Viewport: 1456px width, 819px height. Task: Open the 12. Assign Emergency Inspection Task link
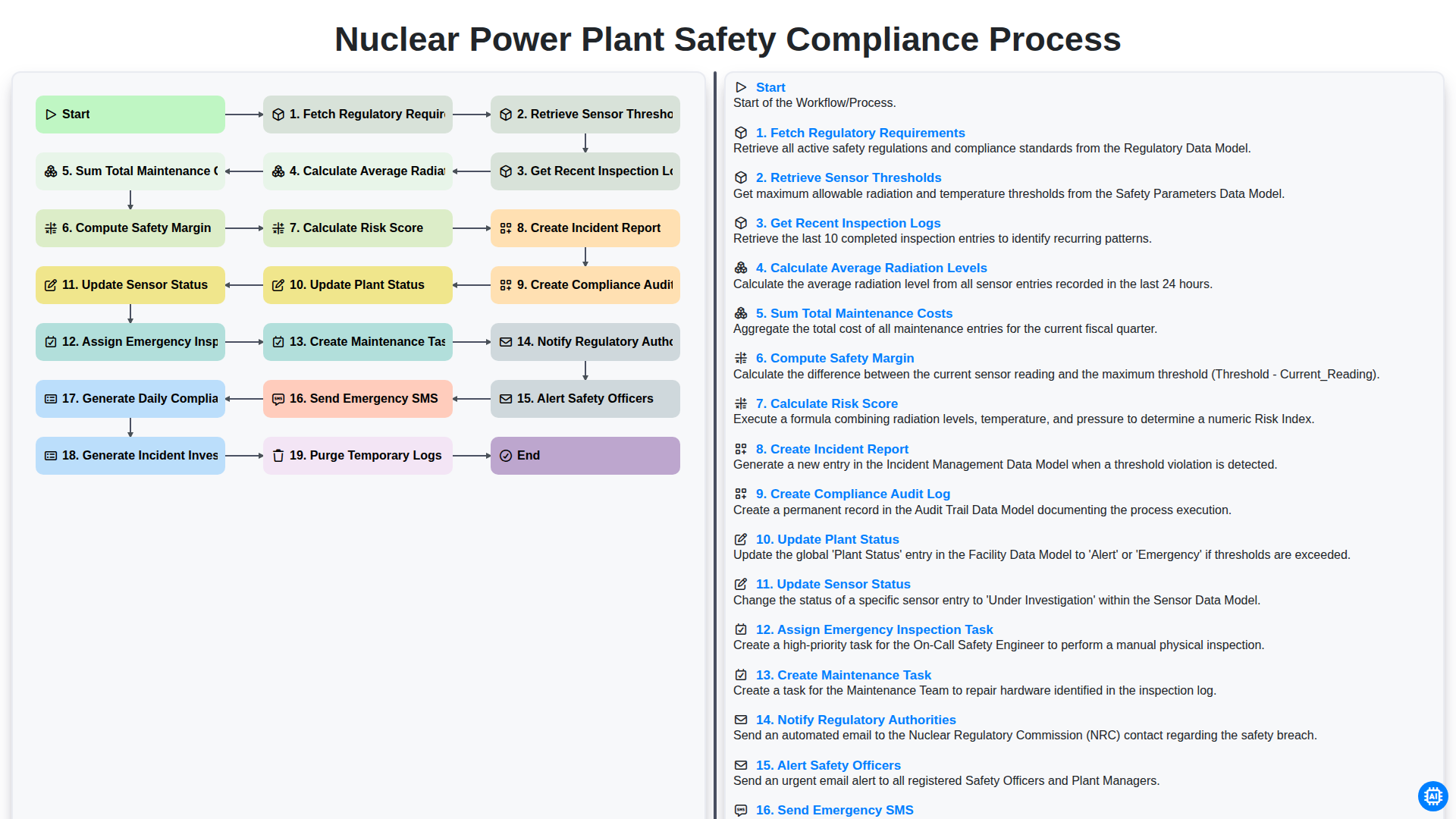coord(874,629)
